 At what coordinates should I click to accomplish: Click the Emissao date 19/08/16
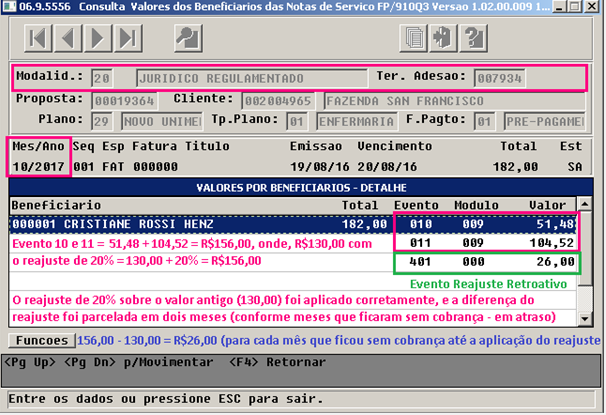pos(320,167)
